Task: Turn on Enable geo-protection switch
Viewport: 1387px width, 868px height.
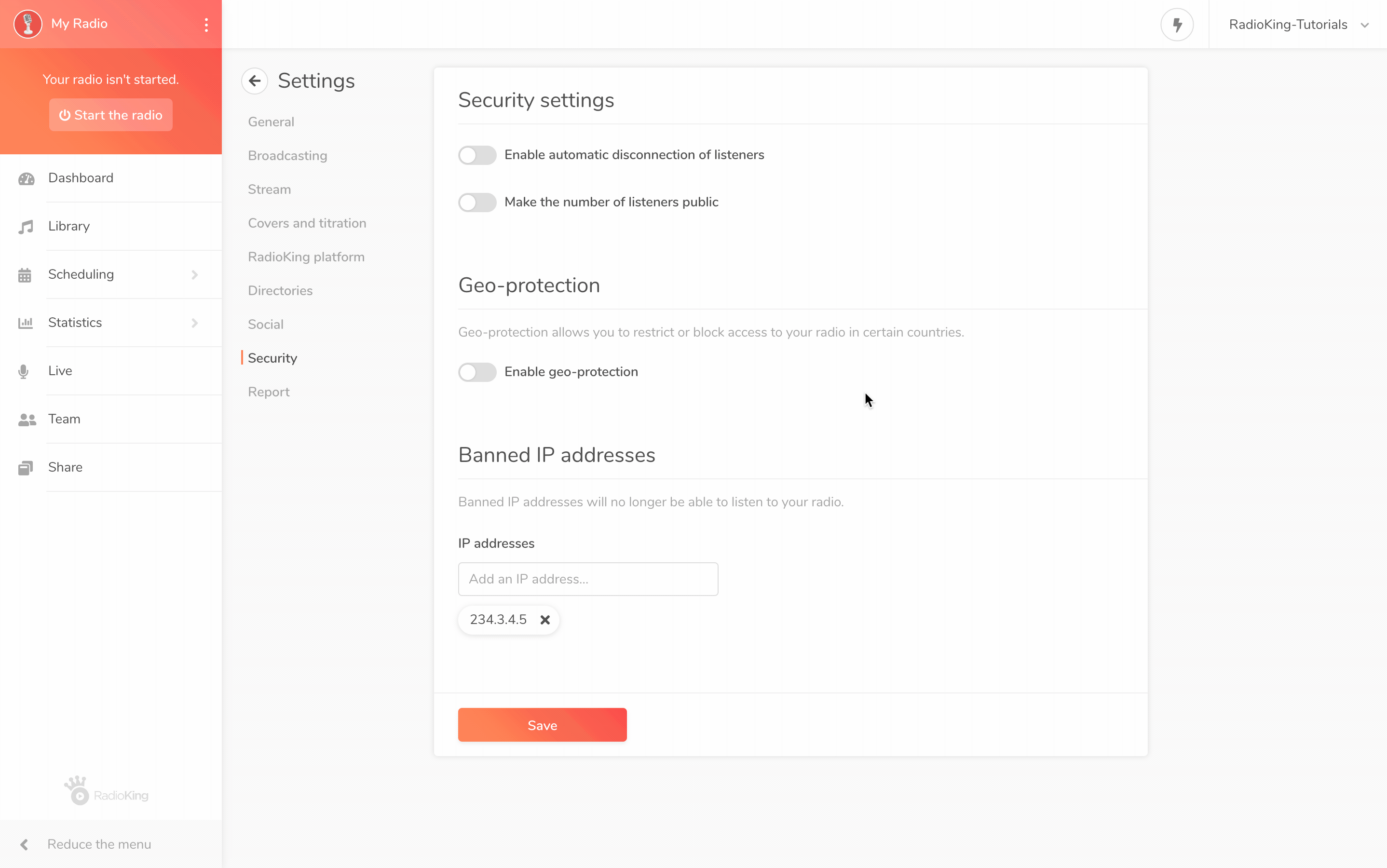Action: (x=477, y=372)
